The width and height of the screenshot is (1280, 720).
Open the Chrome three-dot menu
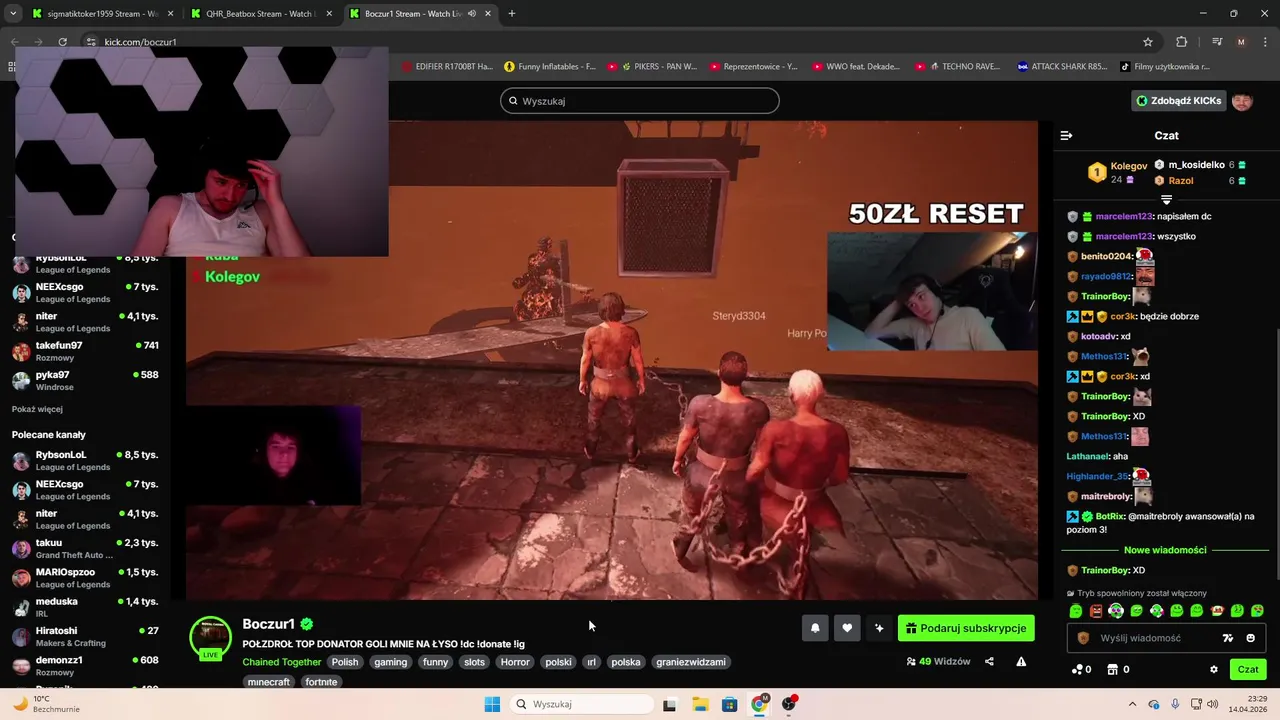click(1264, 42)
